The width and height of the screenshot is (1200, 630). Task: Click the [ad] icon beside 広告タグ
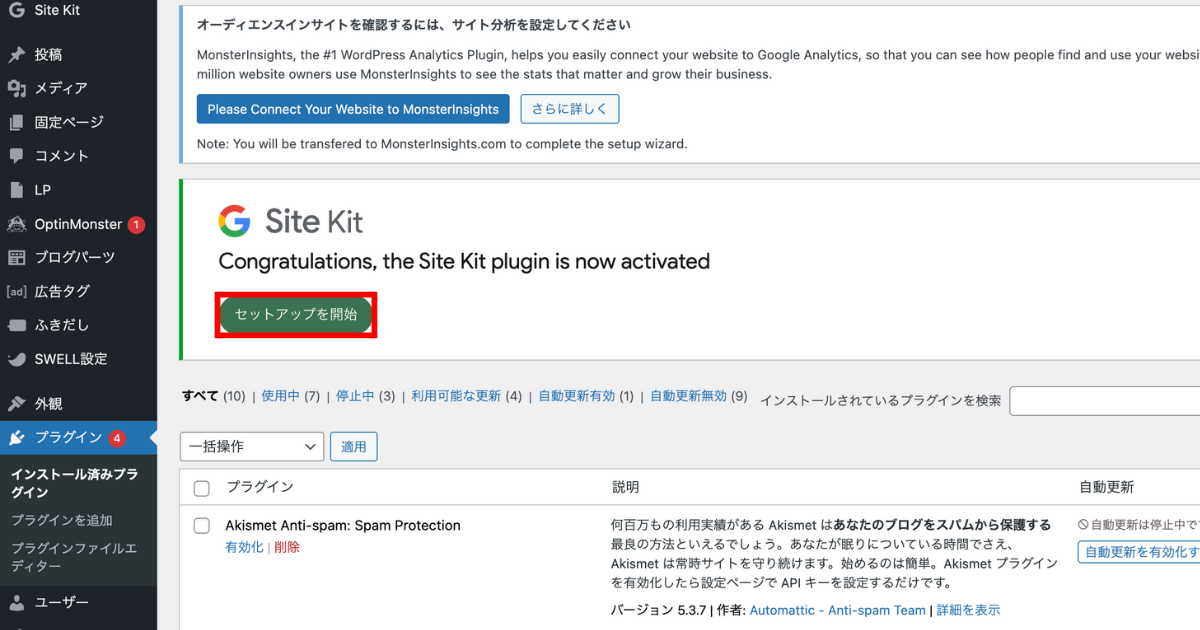click(16, 292)
